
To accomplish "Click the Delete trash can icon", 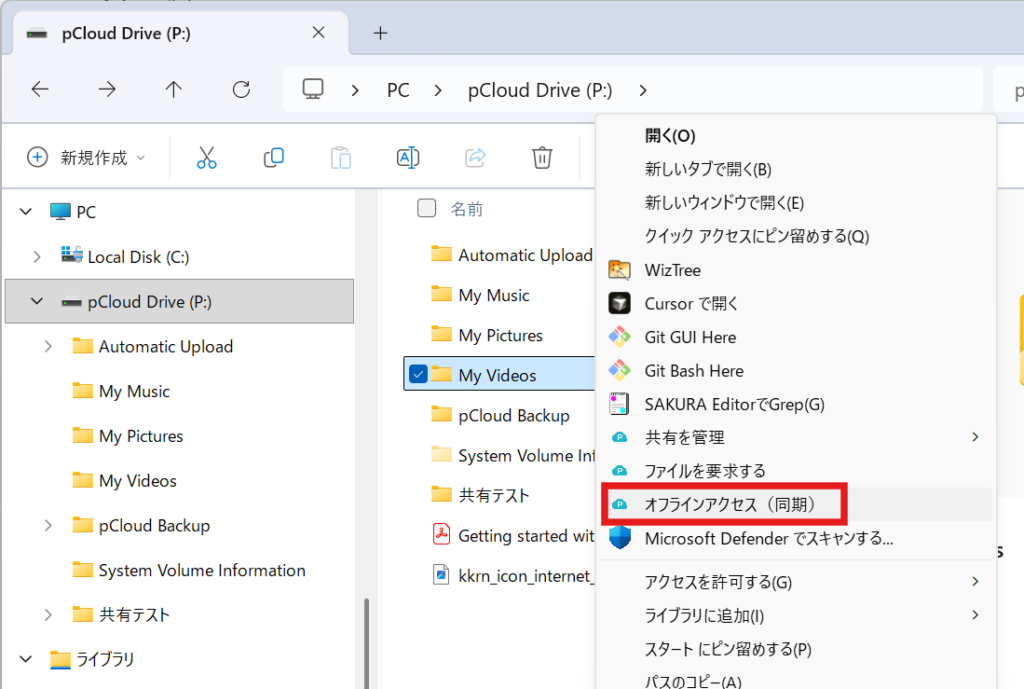I will coord(542,157).
